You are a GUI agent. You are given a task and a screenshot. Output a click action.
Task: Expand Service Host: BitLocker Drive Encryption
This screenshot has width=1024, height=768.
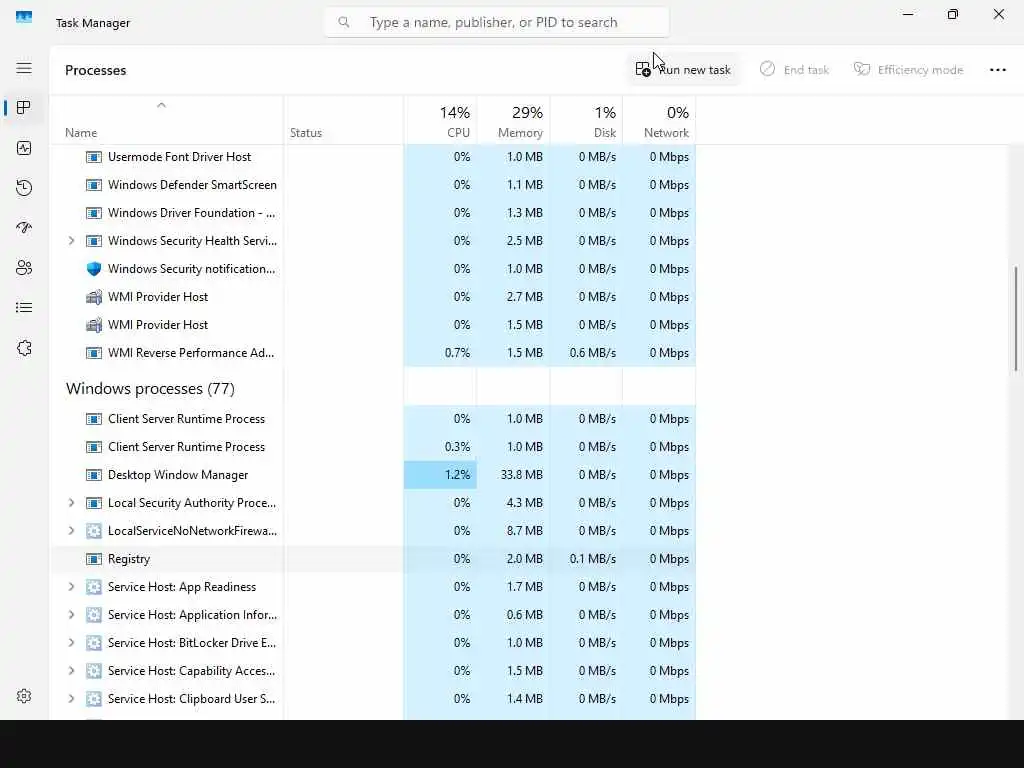(71, 643)
